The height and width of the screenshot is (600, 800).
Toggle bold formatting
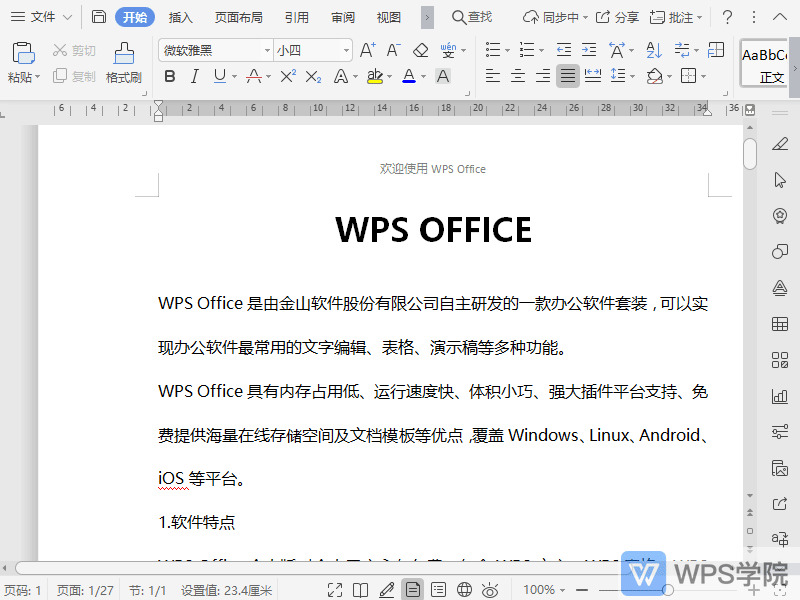pyautogui.click(x=170, y=75)
